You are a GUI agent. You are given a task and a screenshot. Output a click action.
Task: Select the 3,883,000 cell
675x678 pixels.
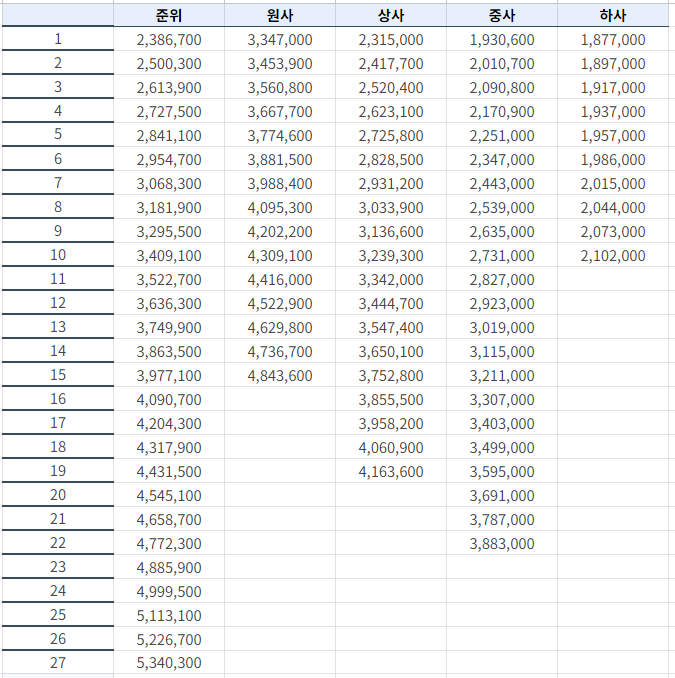(502, 544)
